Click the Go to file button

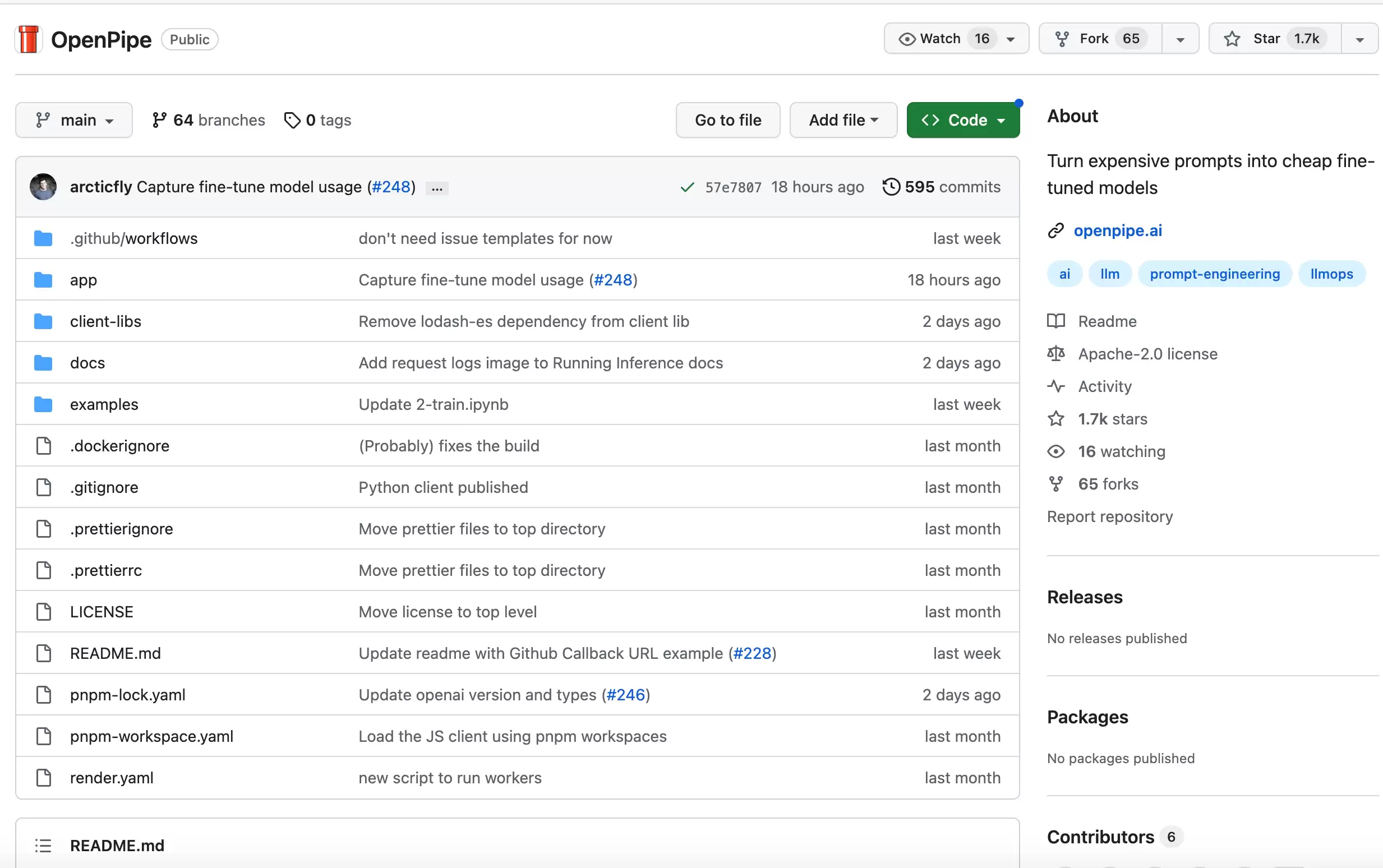[728, 120]
